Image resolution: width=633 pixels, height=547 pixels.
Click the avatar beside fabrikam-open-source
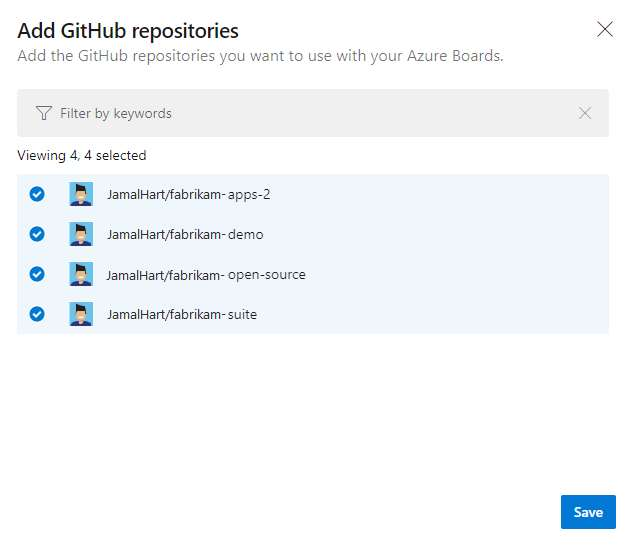coord(81,274)
